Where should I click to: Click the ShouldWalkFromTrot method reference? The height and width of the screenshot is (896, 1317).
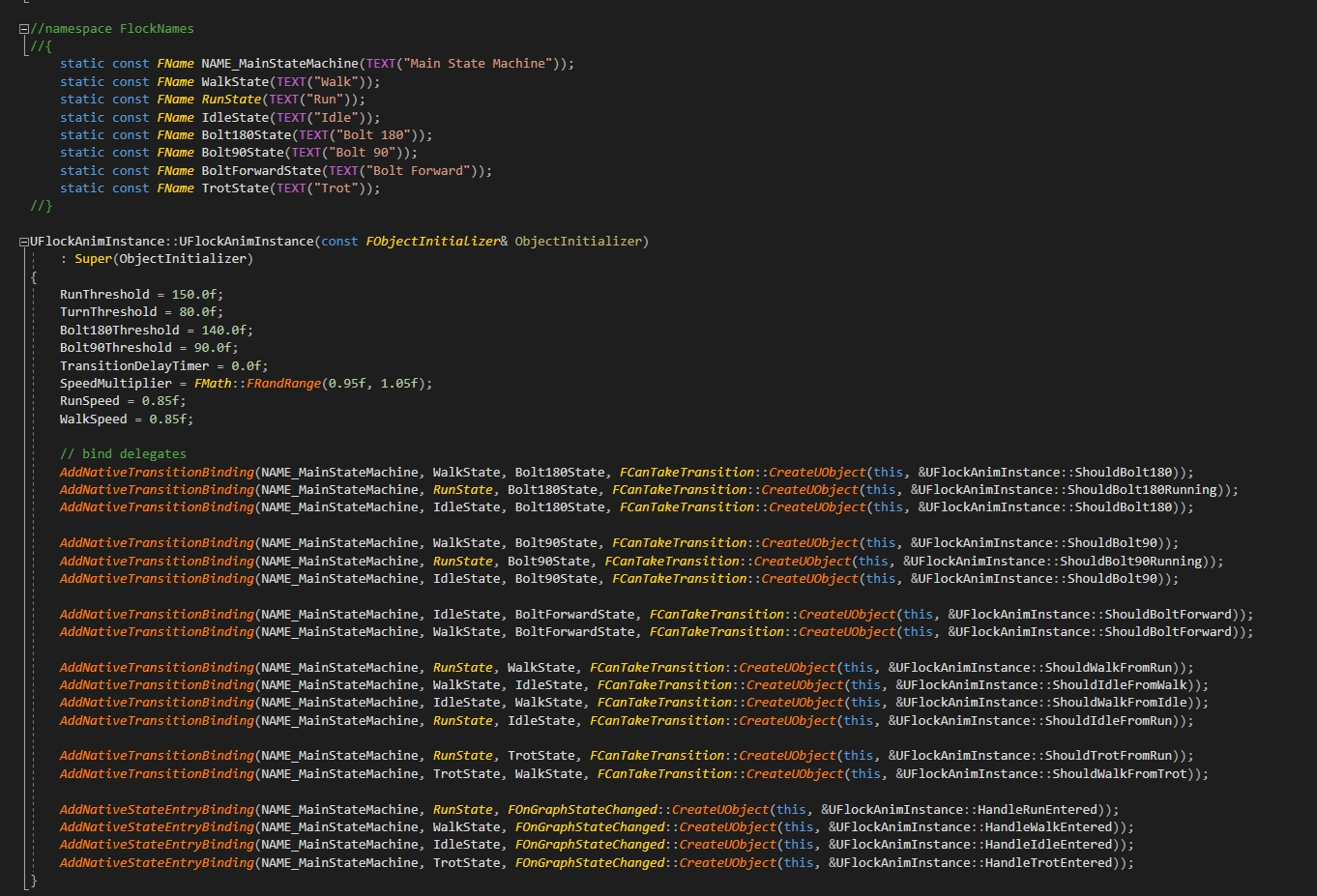[x=1120, y=774]
